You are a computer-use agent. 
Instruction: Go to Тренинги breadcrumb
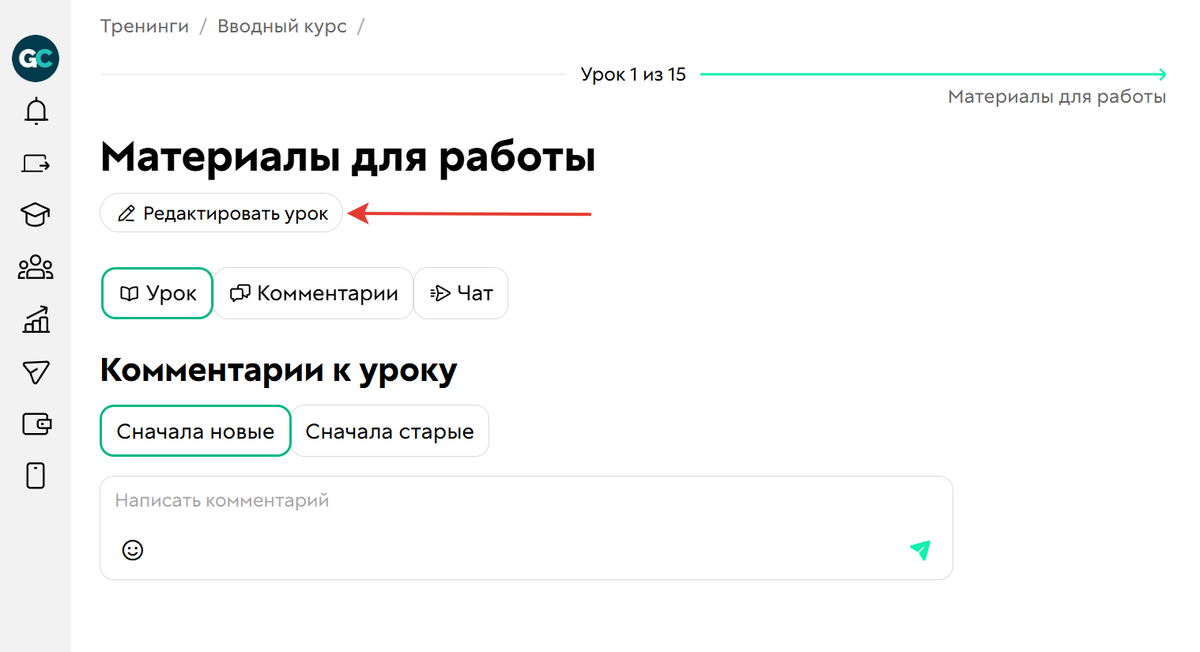pyautogui.click(x=144, y=26)
